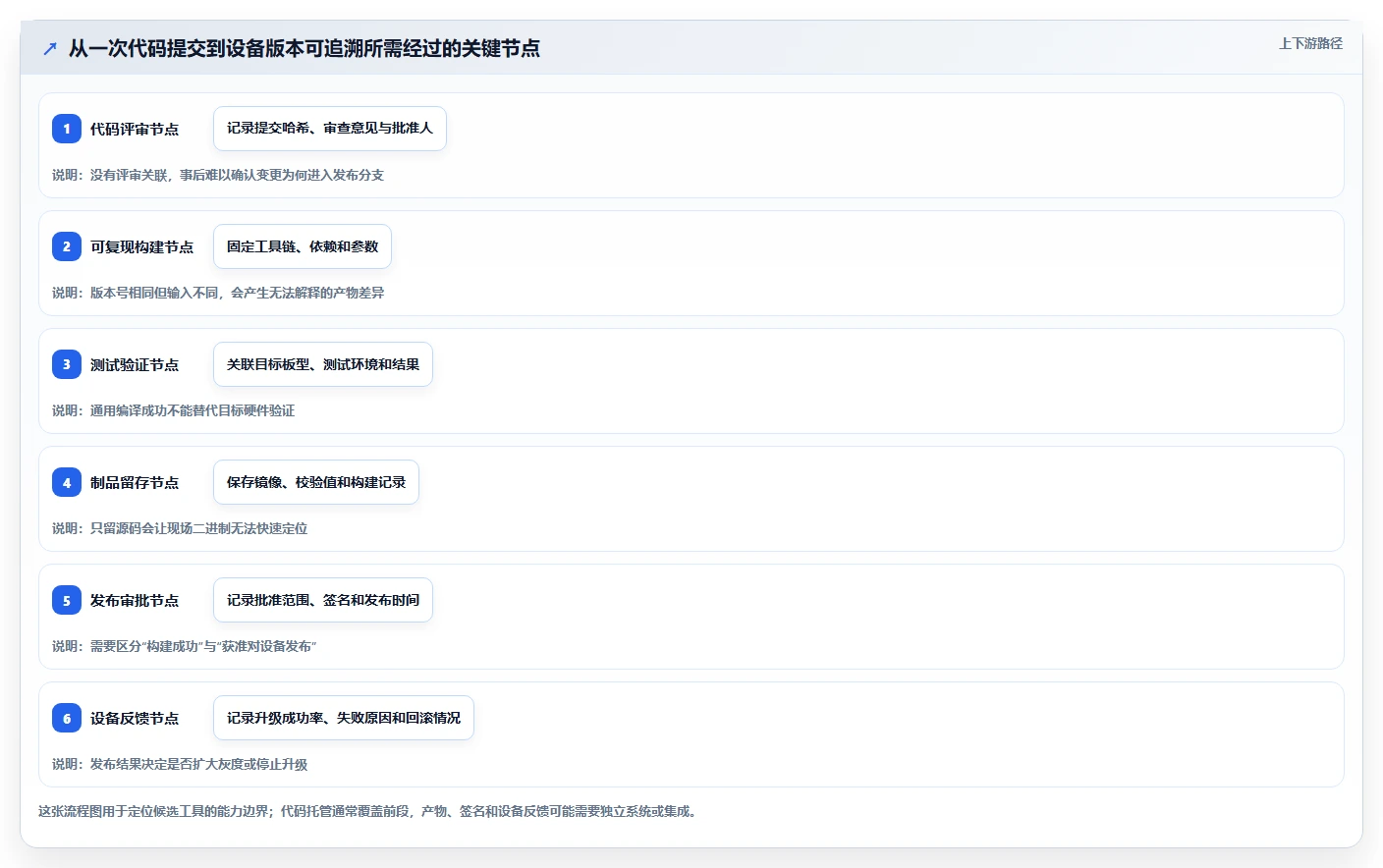Click the step 4 number badge
This screenshot has height=868, width=1383.
point(67,482)
